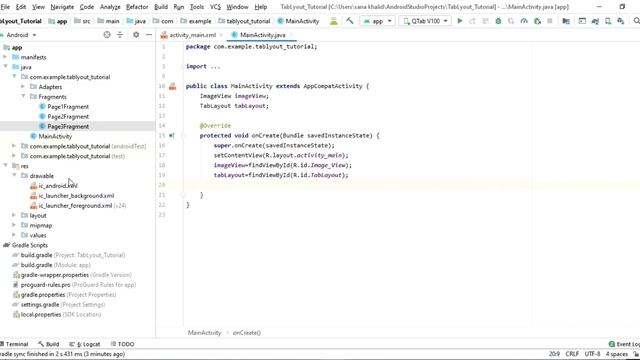Select gradle.properties file
Screen dimensions: 640x360
(64, 295)
